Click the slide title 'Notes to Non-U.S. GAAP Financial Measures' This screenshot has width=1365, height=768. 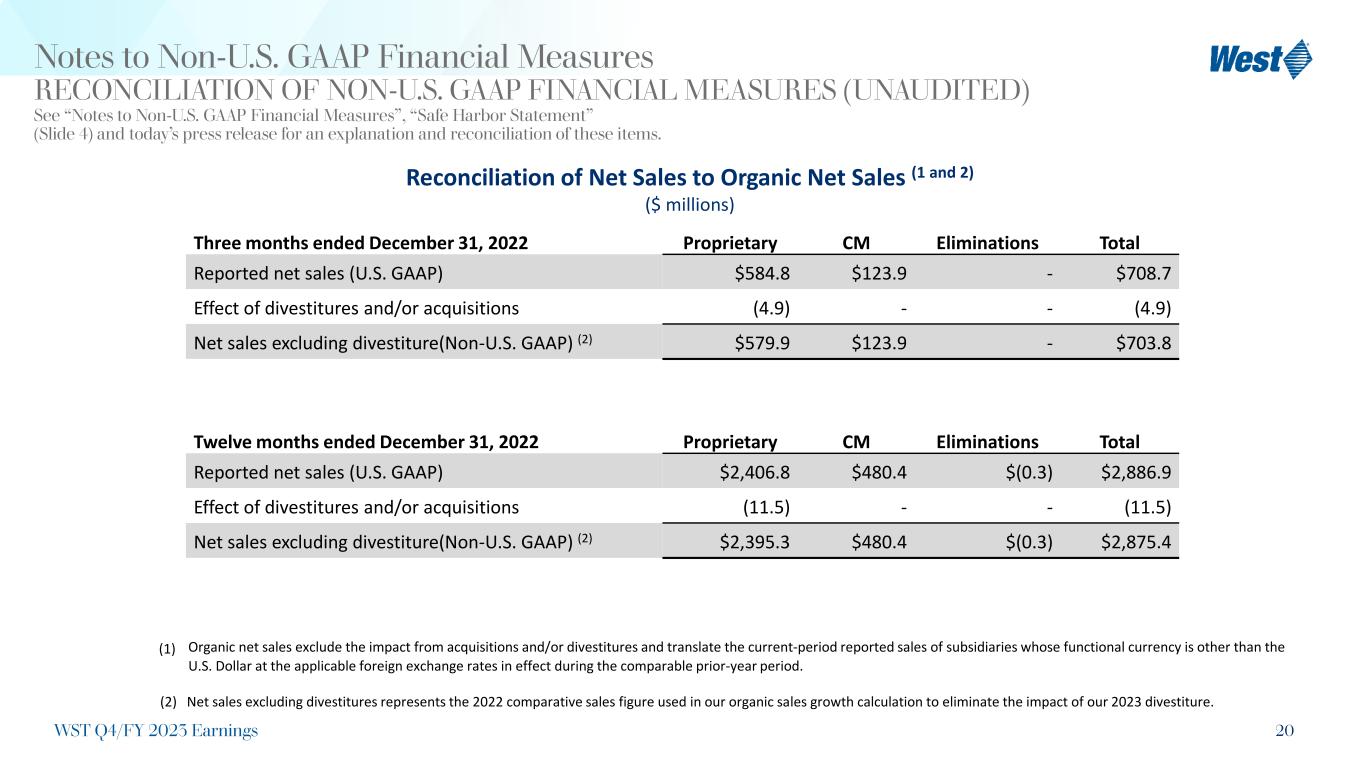pyautogui.click(x=344, y=56)
